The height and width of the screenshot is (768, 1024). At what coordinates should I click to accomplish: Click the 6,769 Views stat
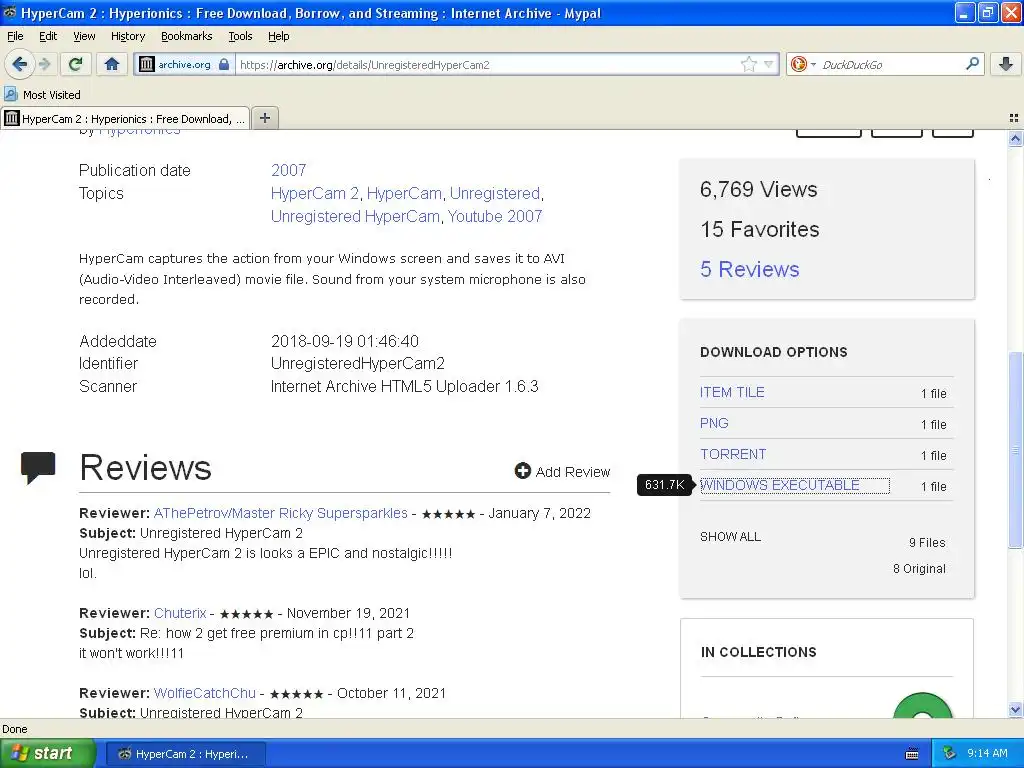[x=758, y=189]
